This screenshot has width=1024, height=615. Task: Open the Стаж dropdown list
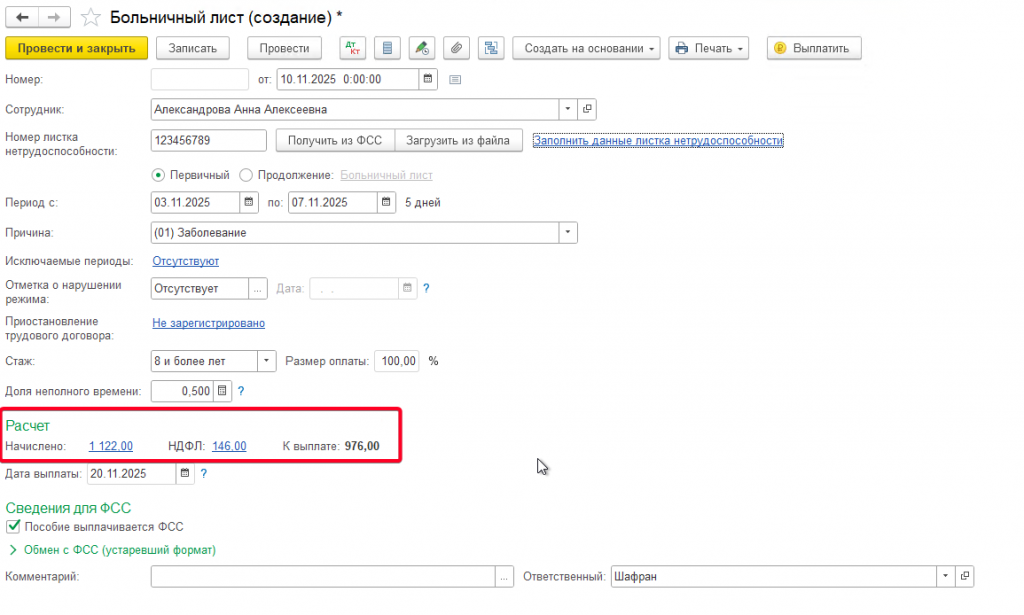[x=266, y=361]
